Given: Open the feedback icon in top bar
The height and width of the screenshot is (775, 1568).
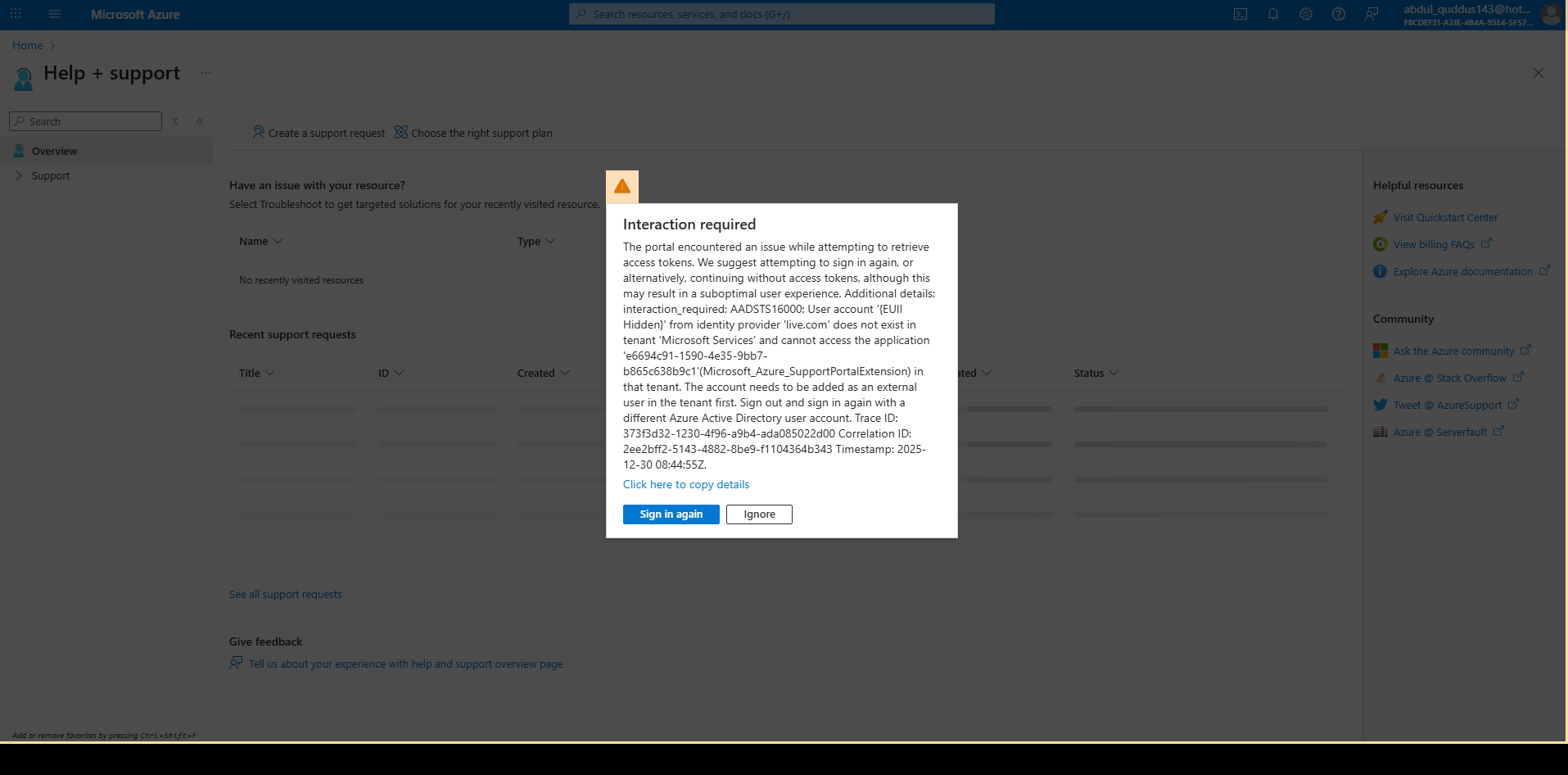Looking at the screenshot, I should (1371, 14).
